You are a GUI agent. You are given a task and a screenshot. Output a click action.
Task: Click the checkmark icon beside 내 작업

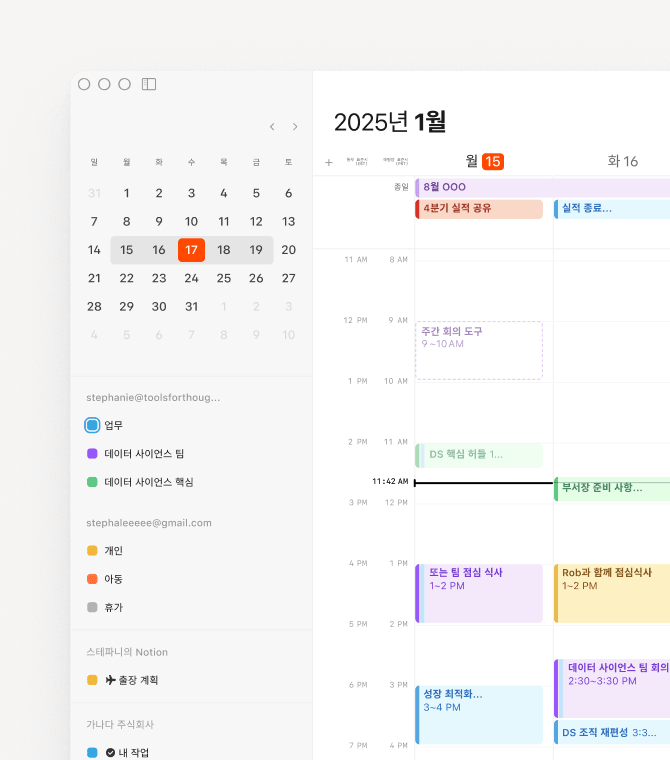110,752
